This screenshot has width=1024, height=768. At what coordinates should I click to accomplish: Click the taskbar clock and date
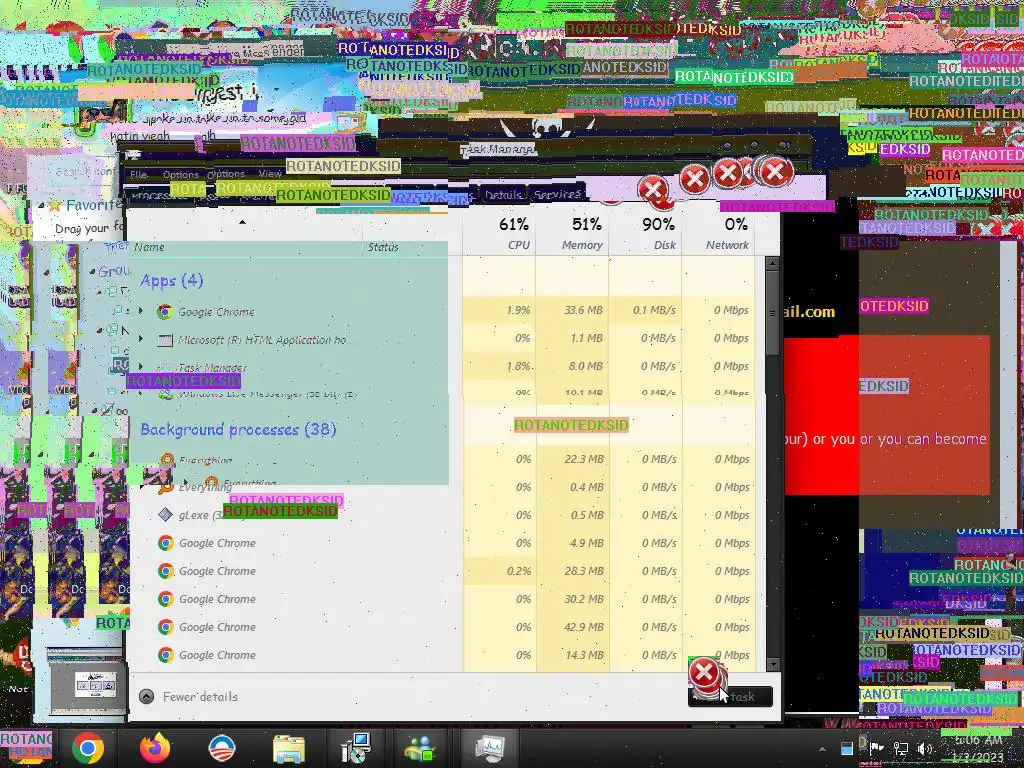coord(978,748)
